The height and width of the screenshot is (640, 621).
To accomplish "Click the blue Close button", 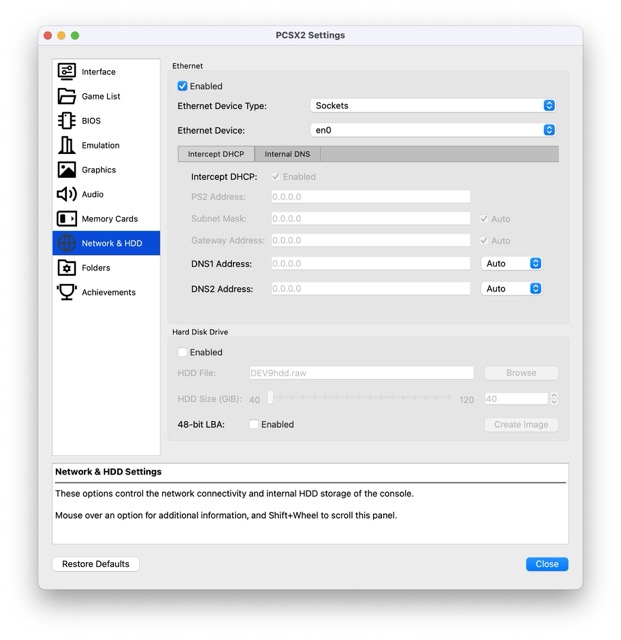I will 547,564.
